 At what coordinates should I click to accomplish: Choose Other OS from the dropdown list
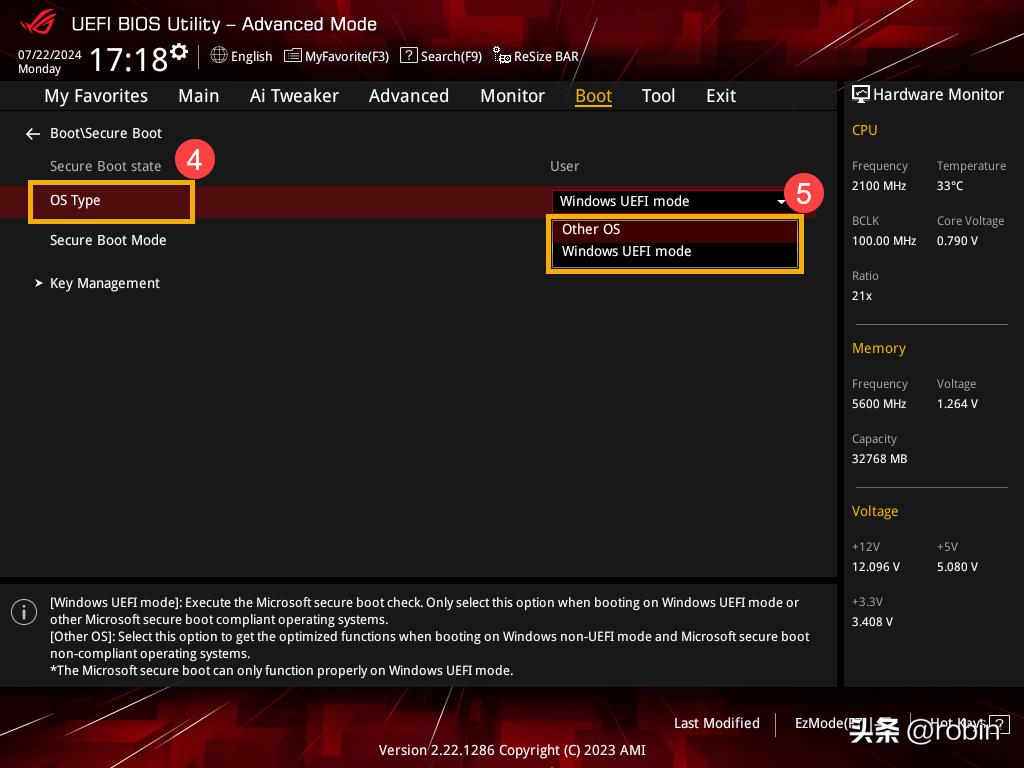point(591,229)
